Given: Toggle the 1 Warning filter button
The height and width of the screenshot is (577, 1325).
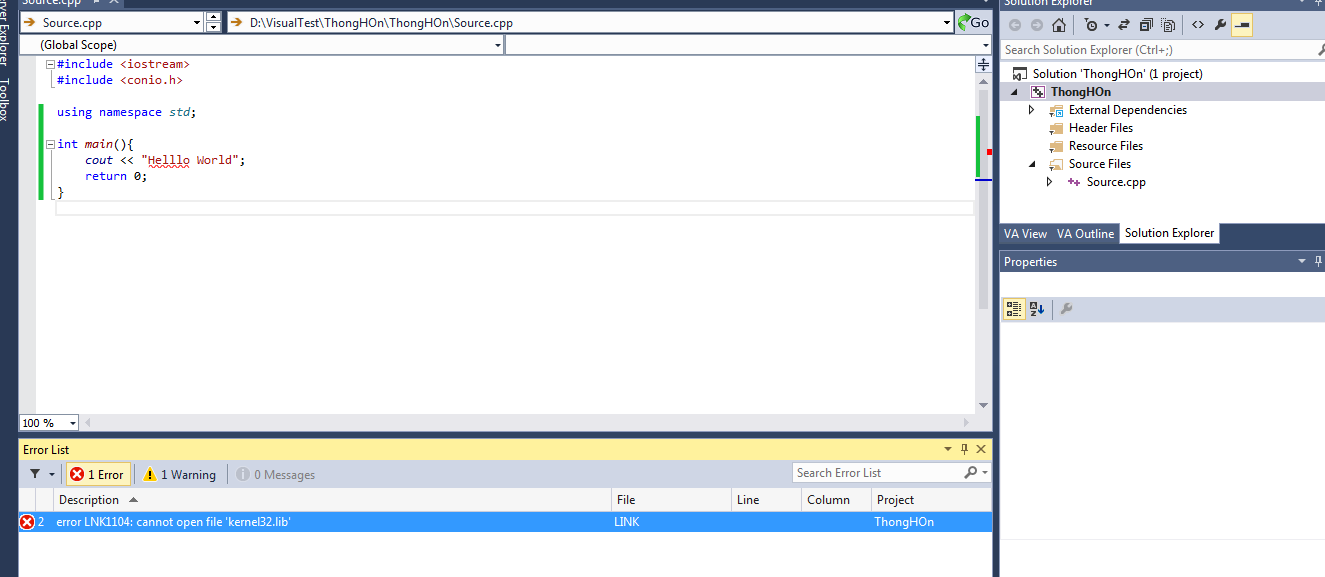Looking at the screenshot, I should (x=179, y=474).
